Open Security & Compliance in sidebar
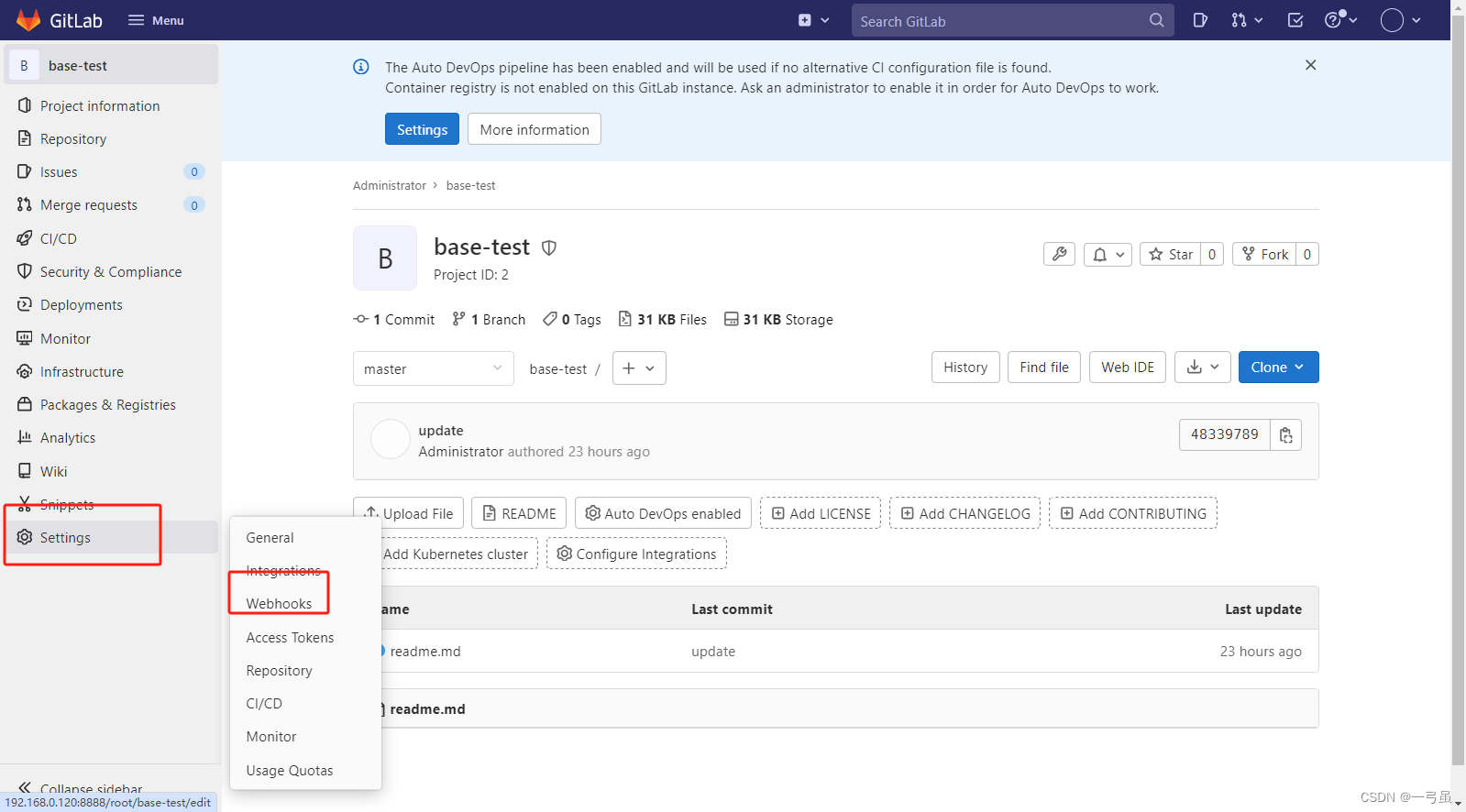This screenshot has width=1466, height=812. click(111, 271)
